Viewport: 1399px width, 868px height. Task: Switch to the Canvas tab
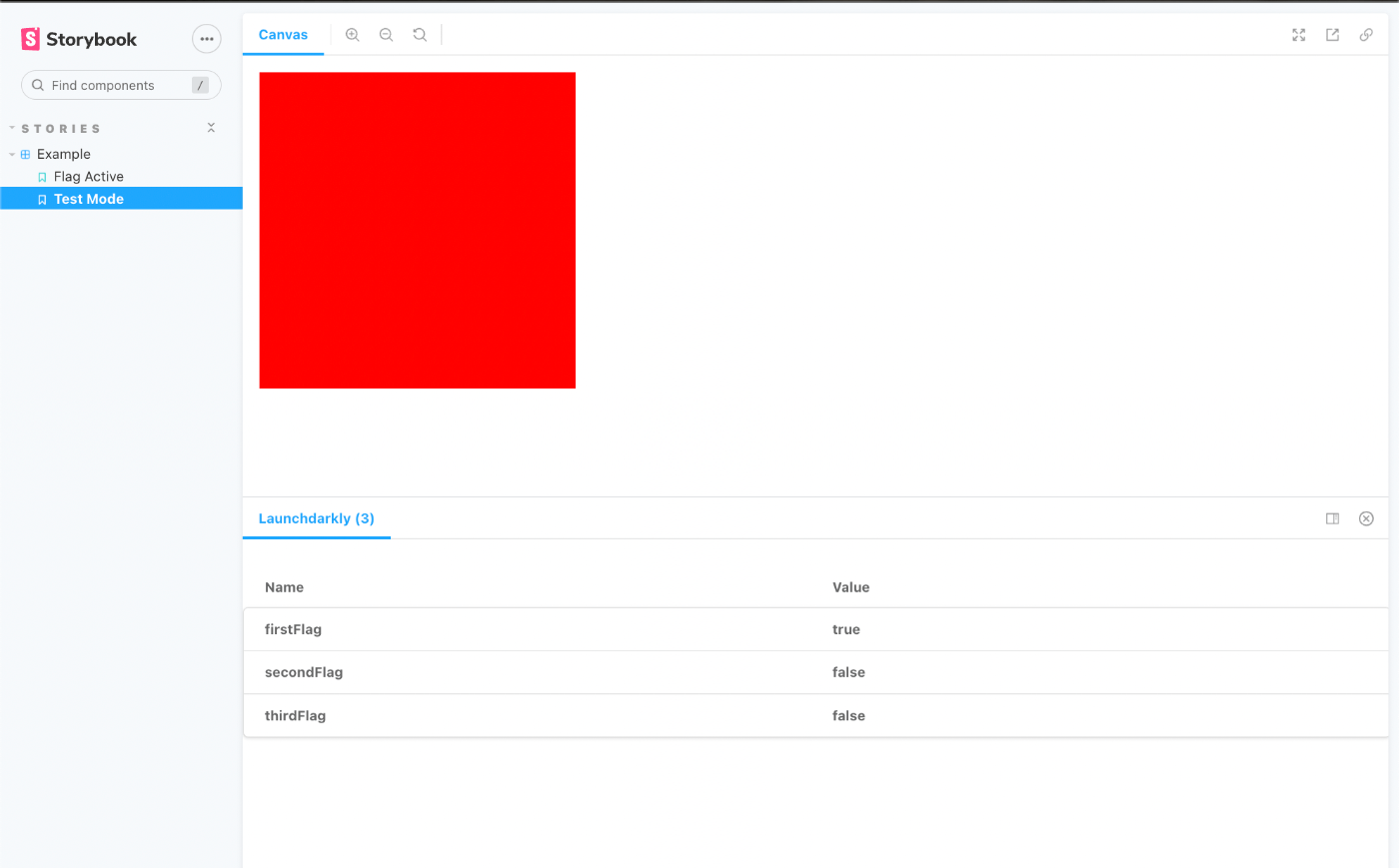click(283, 34)
